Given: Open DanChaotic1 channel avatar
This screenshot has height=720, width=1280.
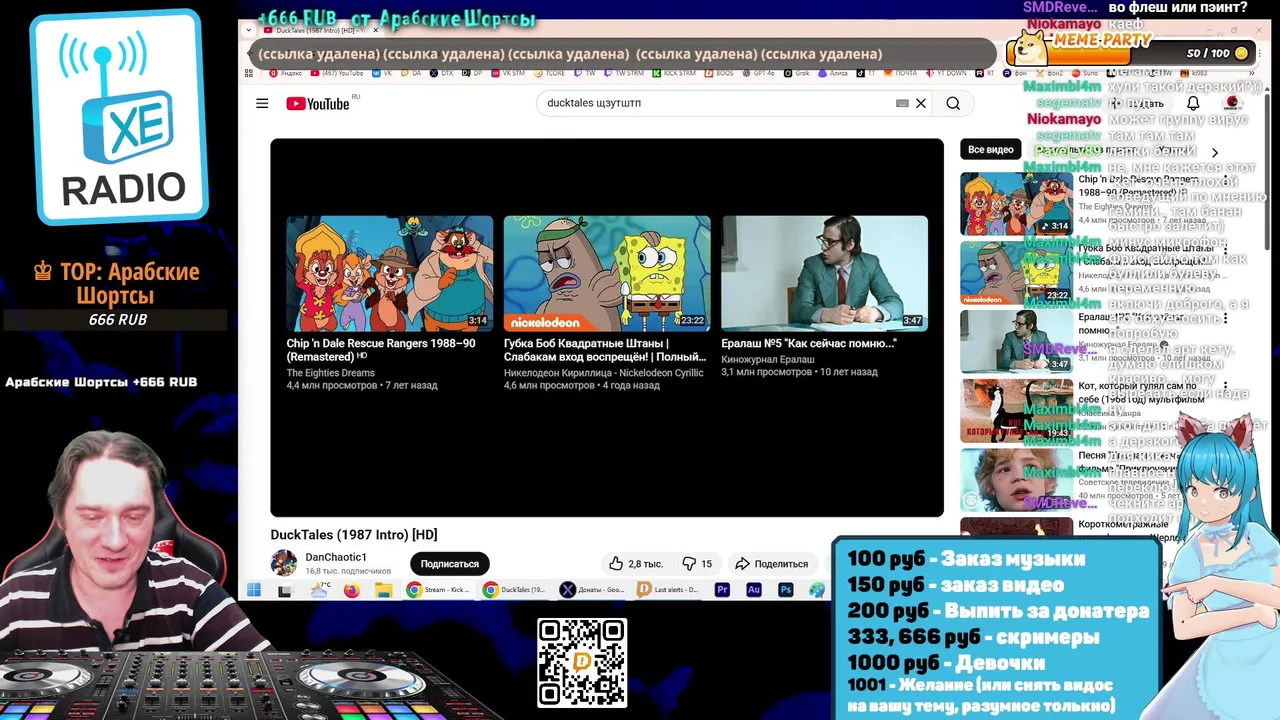Looking at the screenshot, I should pos(284,563).
